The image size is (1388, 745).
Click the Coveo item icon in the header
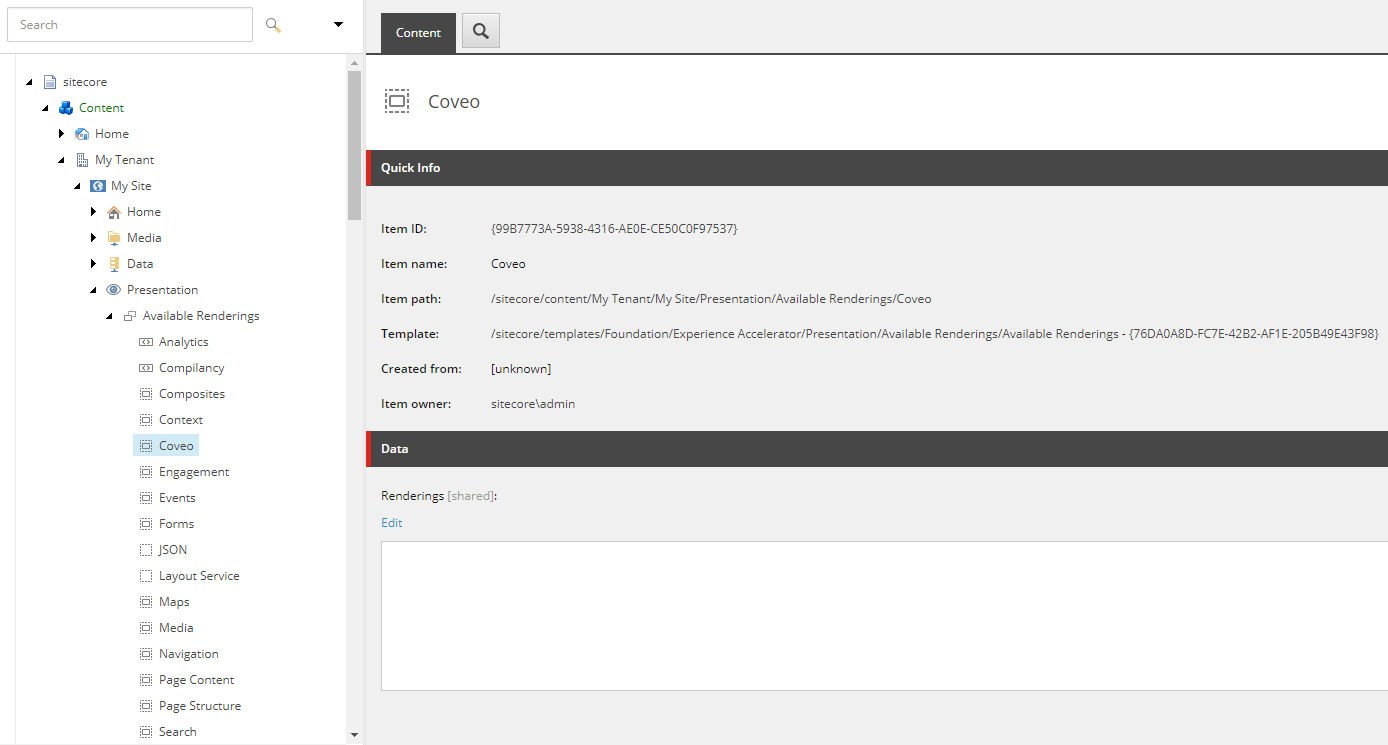click(x=397, y=101)
